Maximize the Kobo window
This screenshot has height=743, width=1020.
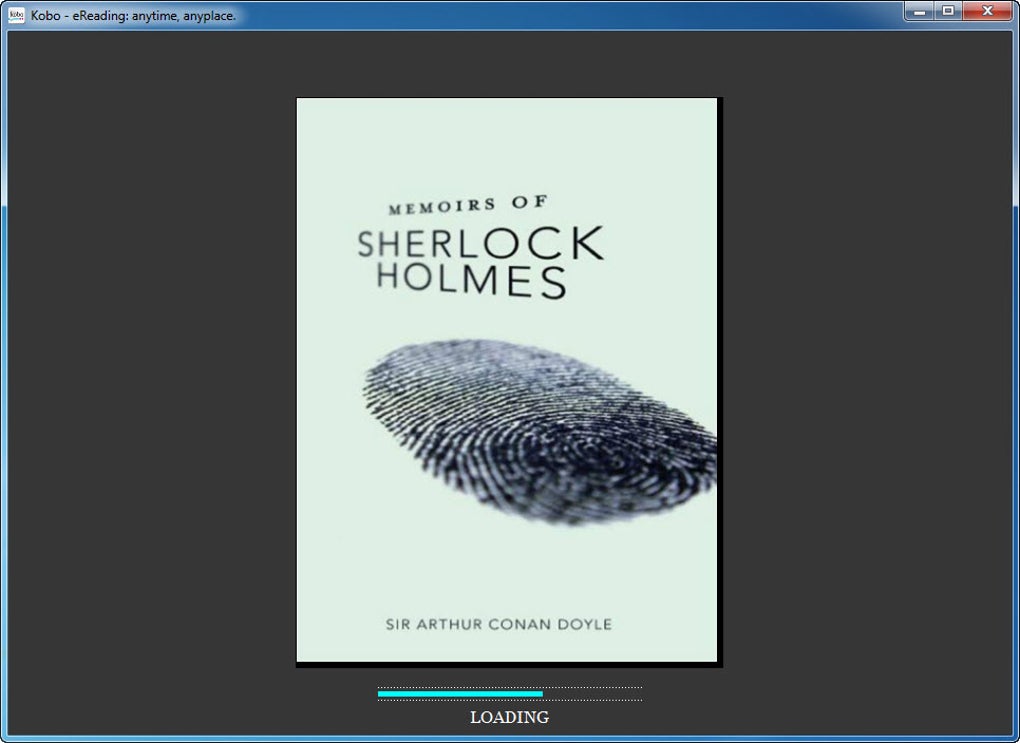tap(948, 11)
